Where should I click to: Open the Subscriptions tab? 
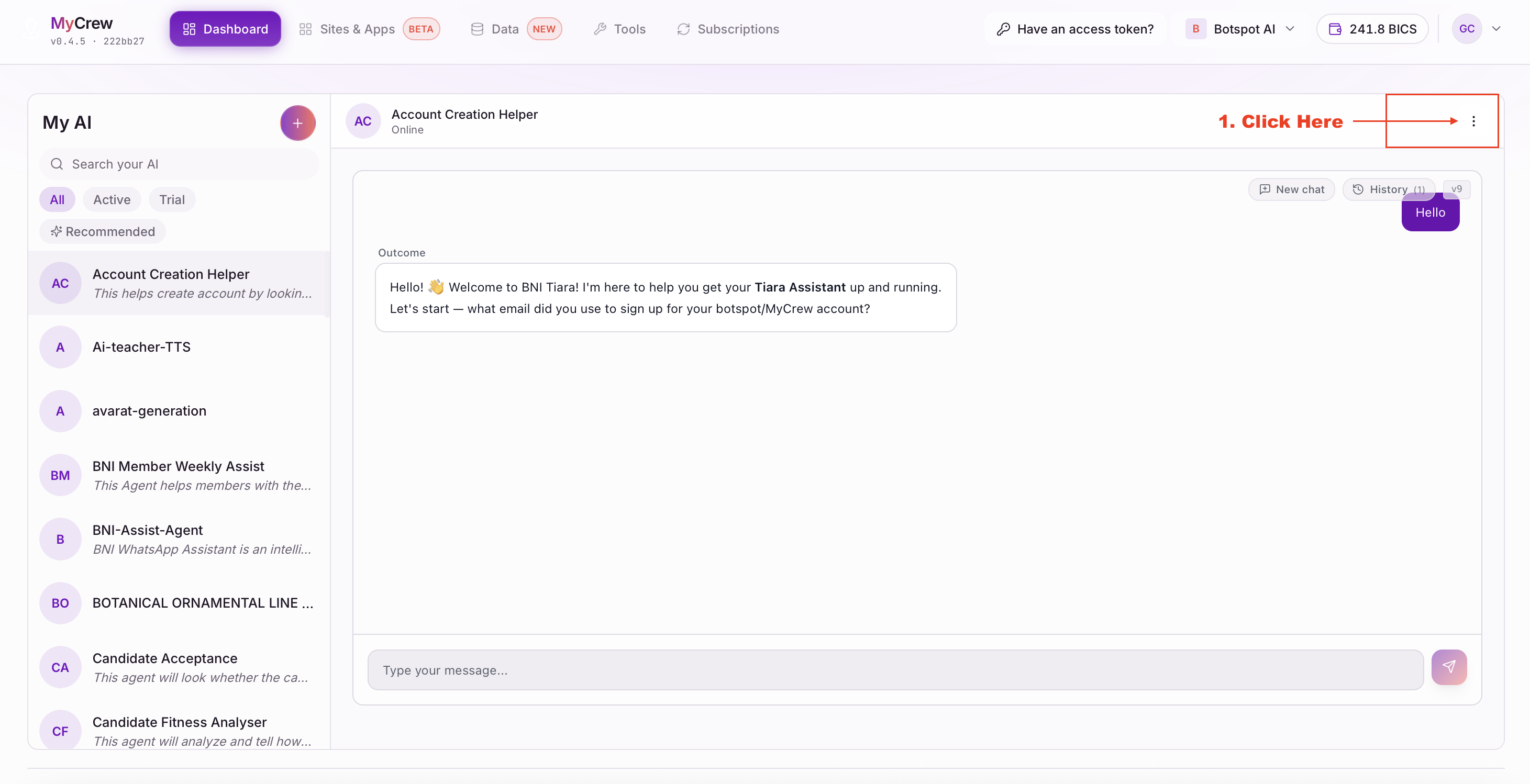click(728, 29)
